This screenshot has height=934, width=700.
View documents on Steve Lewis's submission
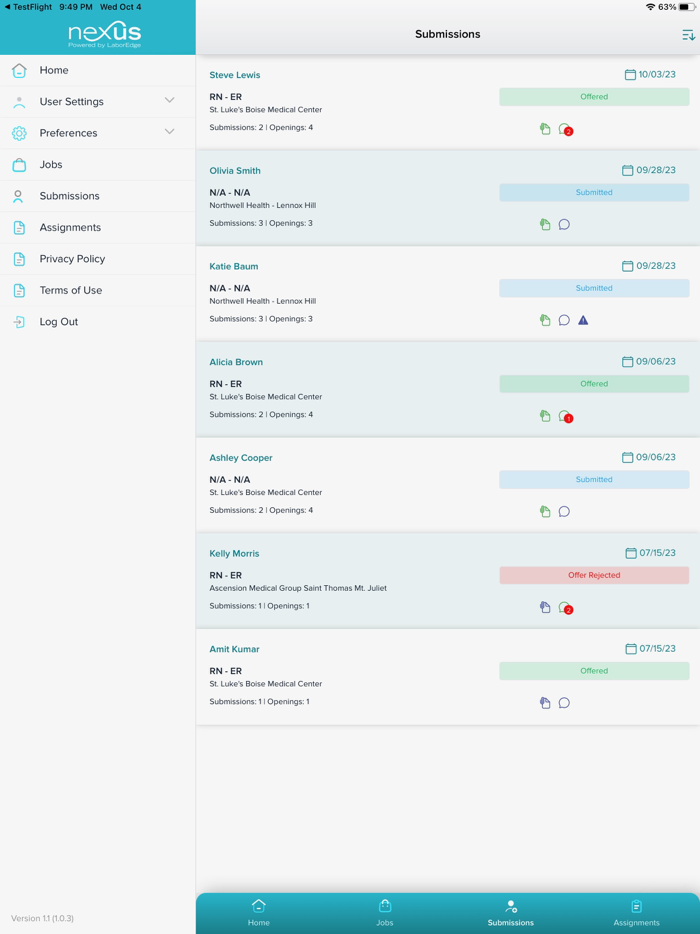pyautogui.click(x=544, y=129)
